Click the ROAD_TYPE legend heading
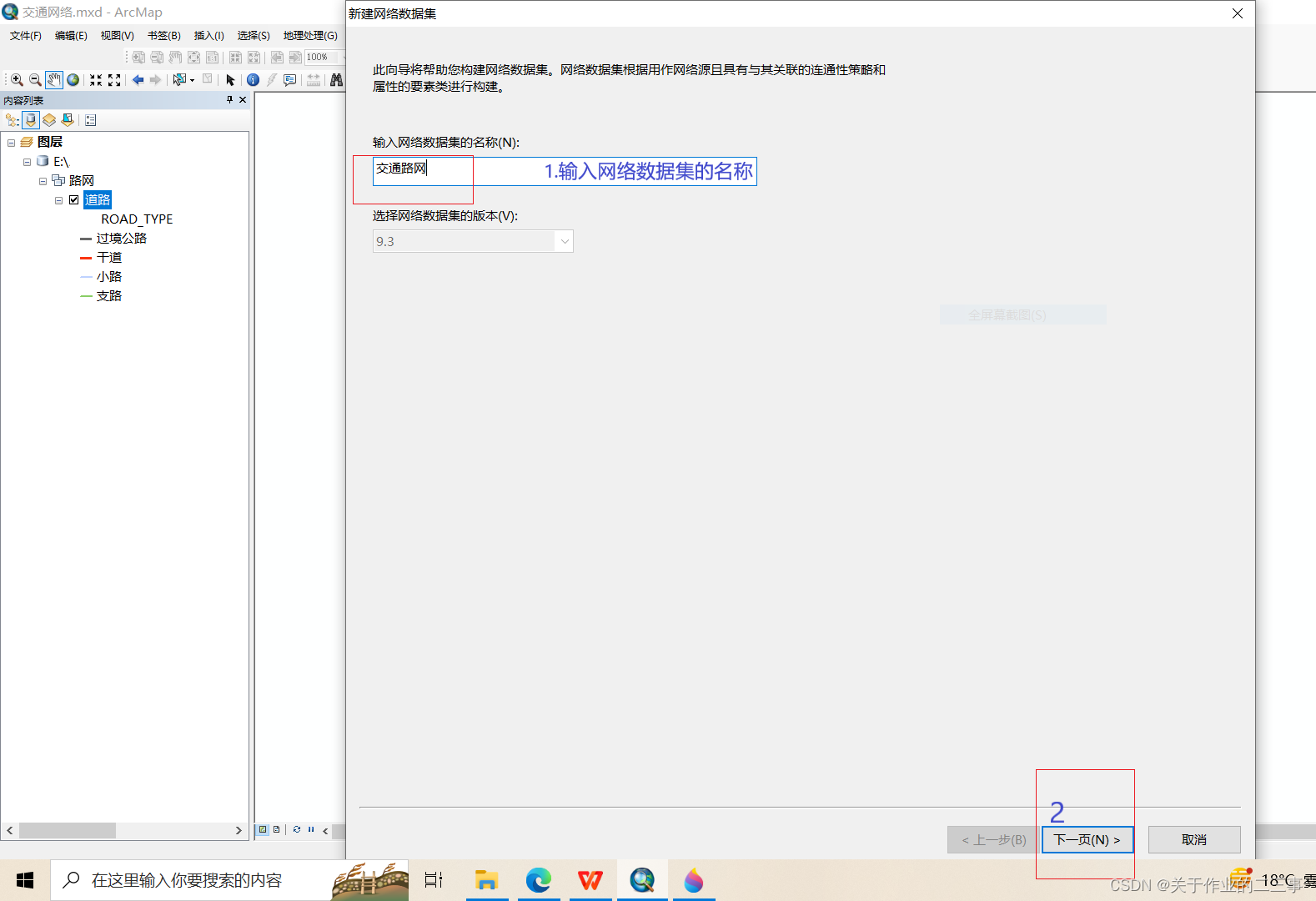This screenshot has height=901, width=1316. (137, 219)
